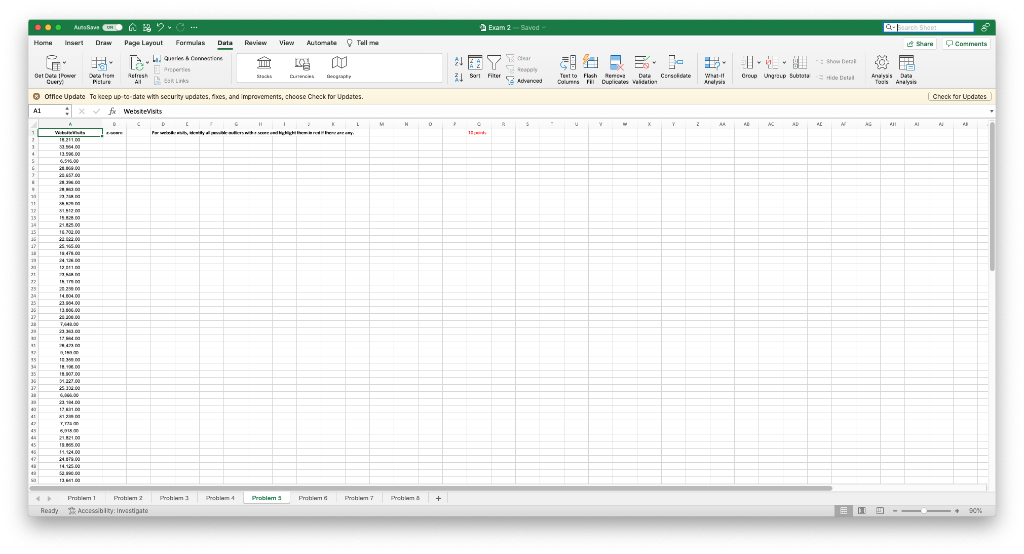Switch to Page Break Preview
The height and width of the screenshot is (554, 1024).
click(880, 511)
